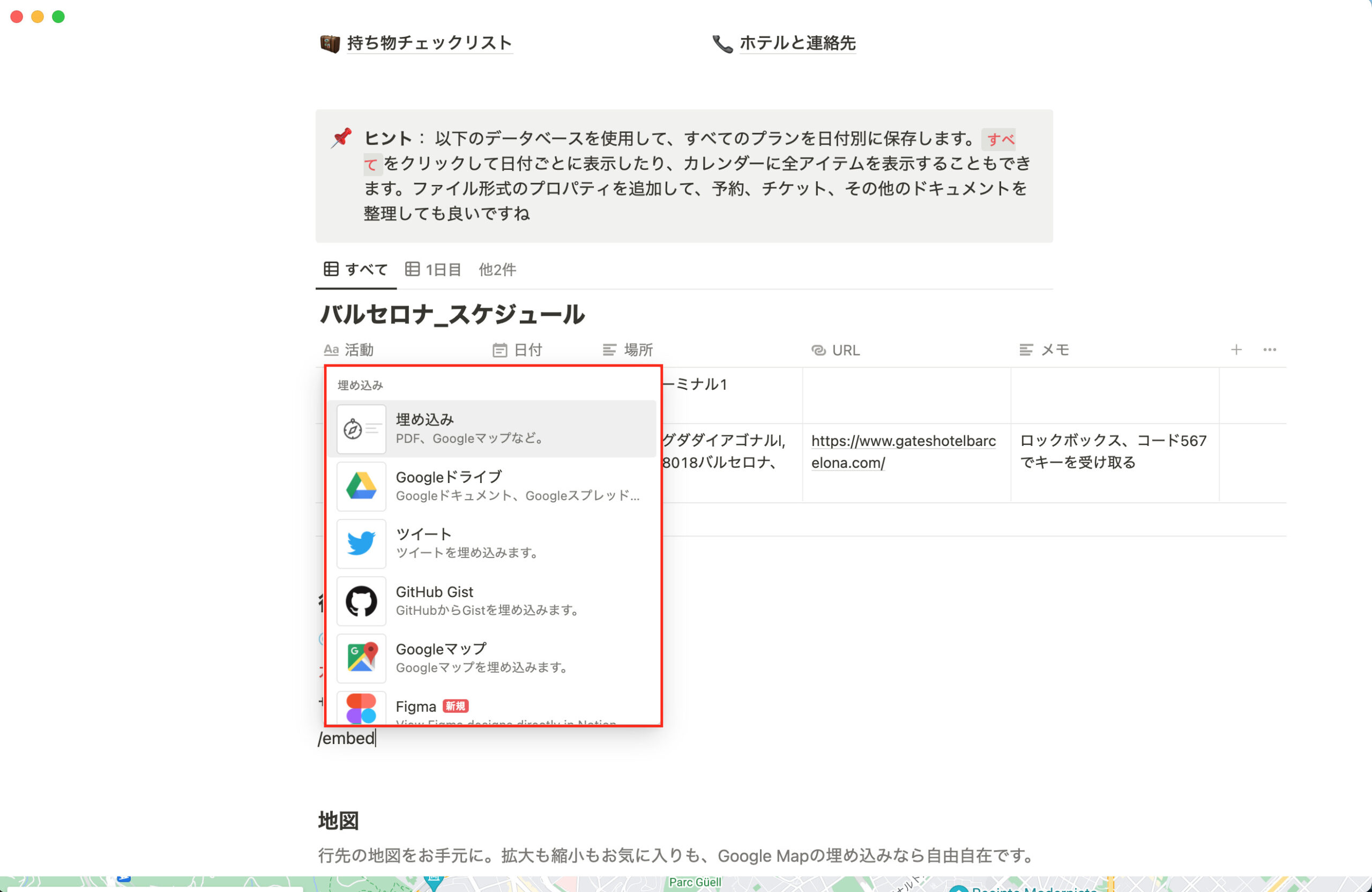Expand the 他2件 hidden views

click(x=497, y=269)
